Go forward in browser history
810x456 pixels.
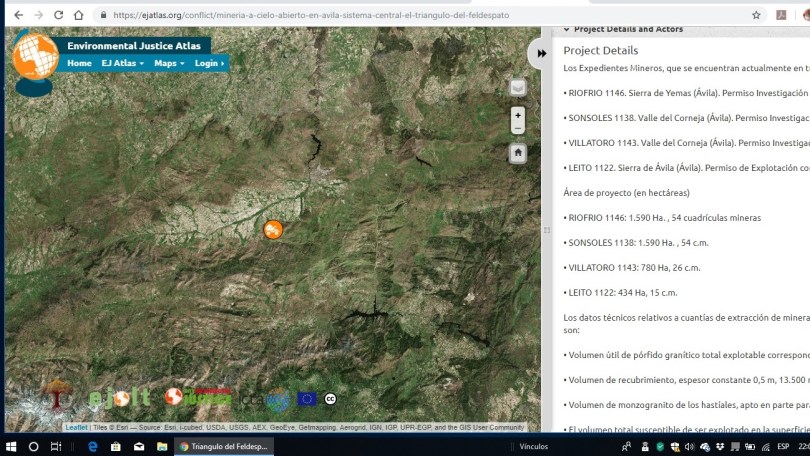[x=39, y=15]
